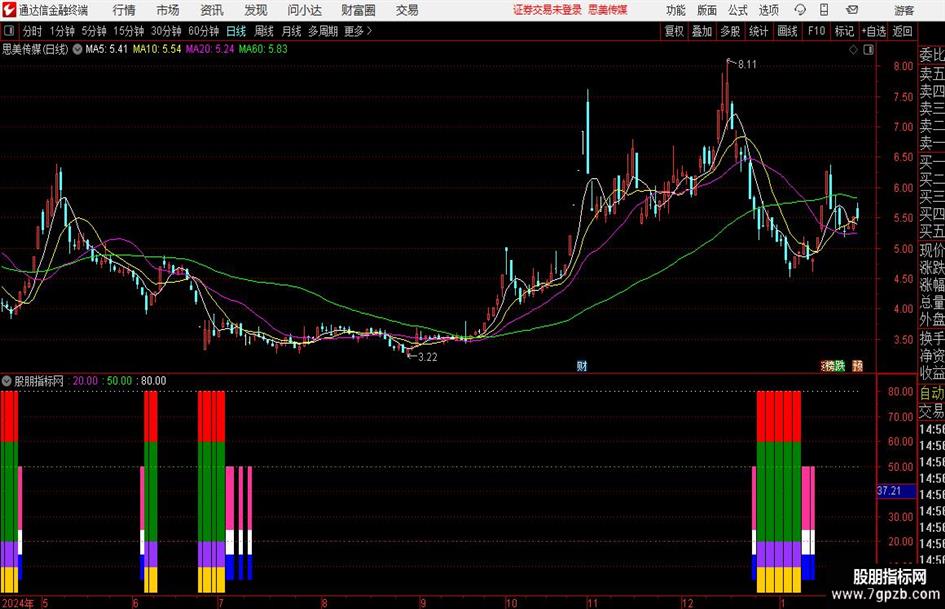Click the 财 finance marker on chart

pyautogui.click(x=582, y=365)
